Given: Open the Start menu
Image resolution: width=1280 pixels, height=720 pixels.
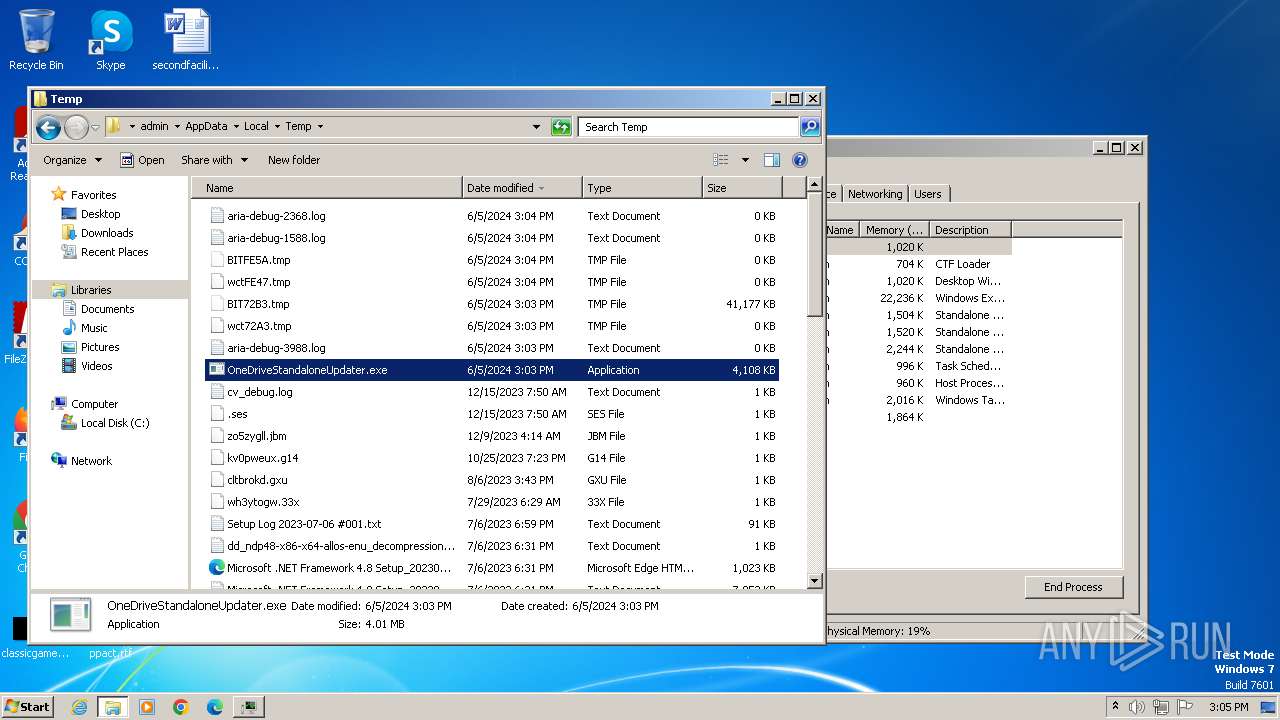Looking at the screenshot, I should click(x=28, y=706).
